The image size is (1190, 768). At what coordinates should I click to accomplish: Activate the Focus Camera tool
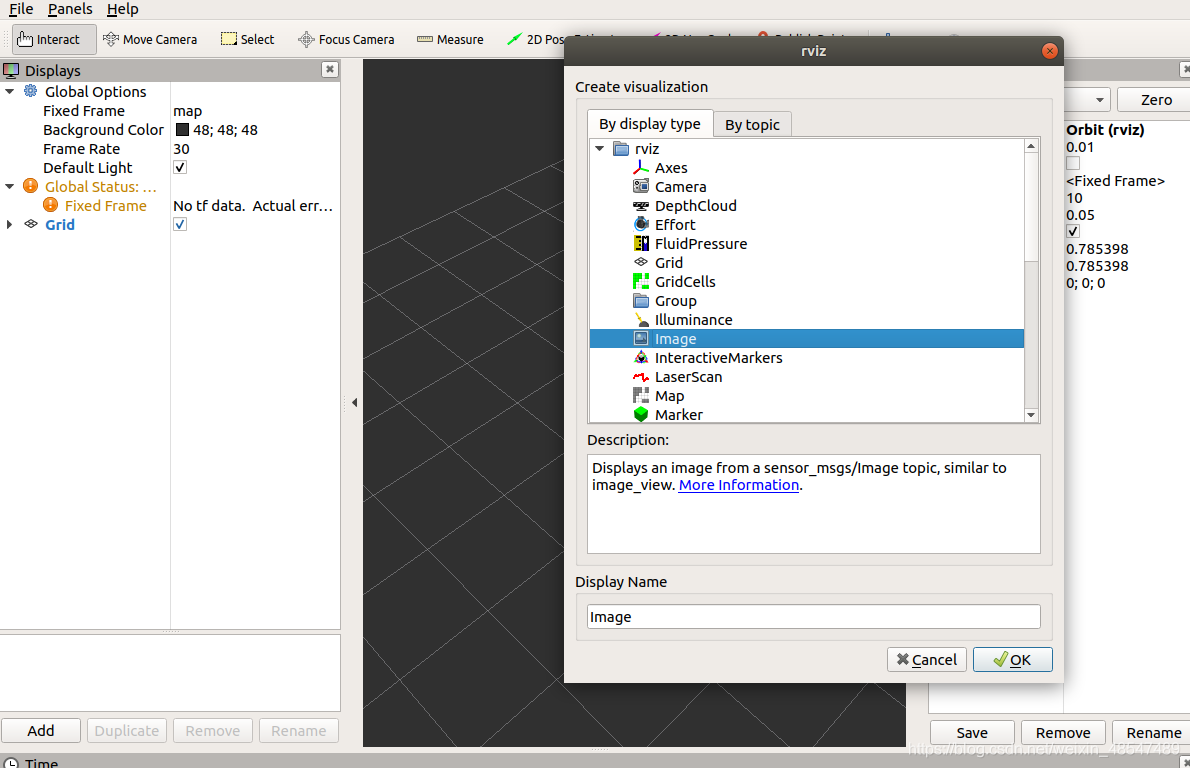click(346, 39)
